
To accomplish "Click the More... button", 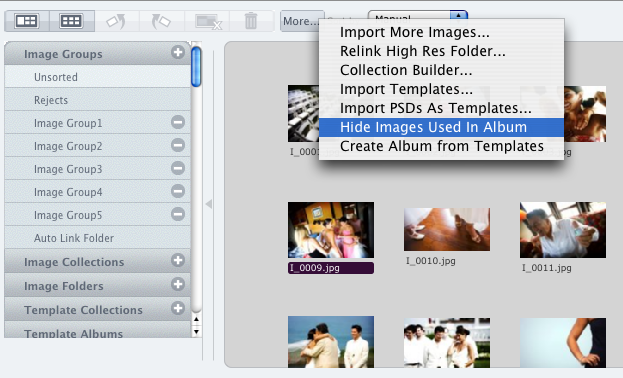I will click(x=302, y=21).
